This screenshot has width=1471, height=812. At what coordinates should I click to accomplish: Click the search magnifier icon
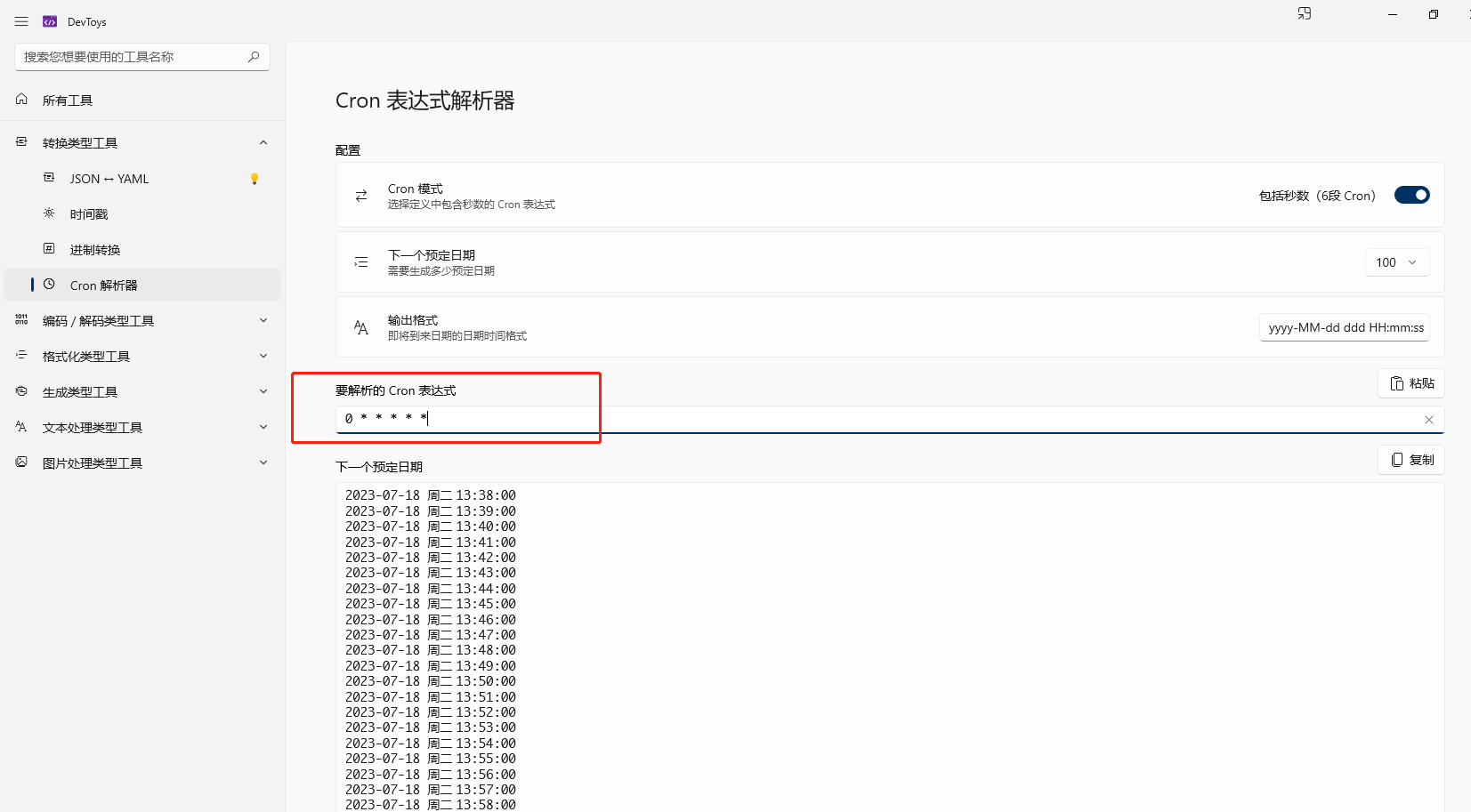point(254,57)
